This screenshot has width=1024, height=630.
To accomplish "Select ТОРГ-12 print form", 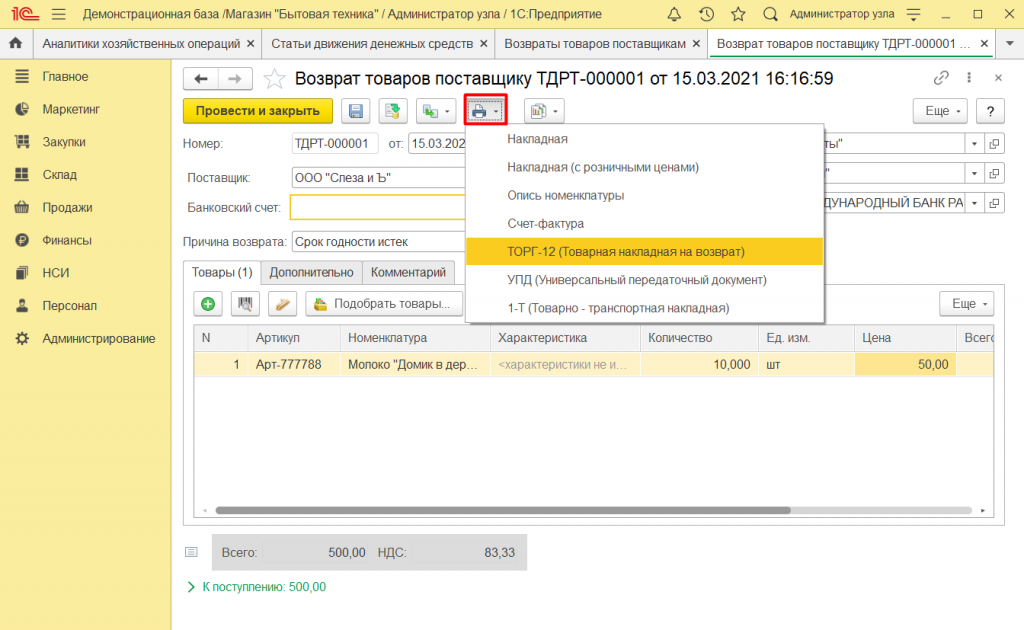I will [626, 251].
